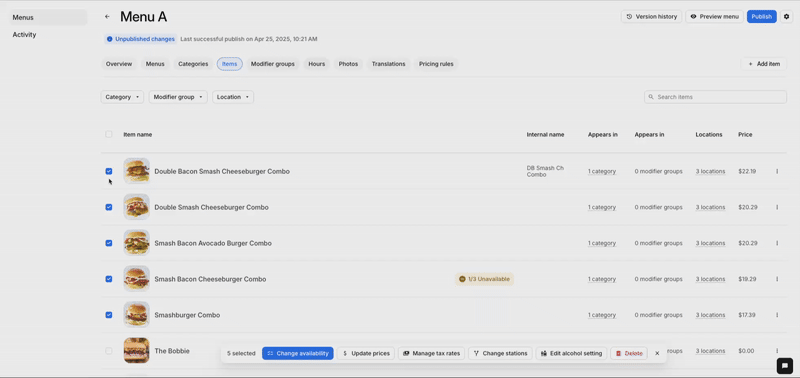The height and width of the screenshot is (378, 800).
Task: Click Edit alcohol setting in the bulk bar
Action: [571, 353]
